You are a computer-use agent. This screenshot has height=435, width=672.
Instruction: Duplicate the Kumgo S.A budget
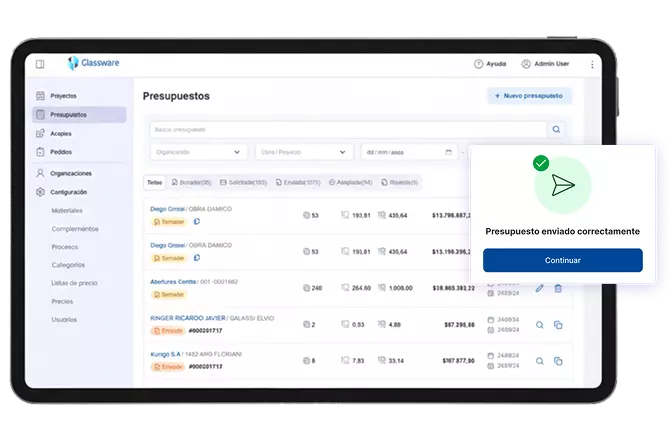click(558, 360)
